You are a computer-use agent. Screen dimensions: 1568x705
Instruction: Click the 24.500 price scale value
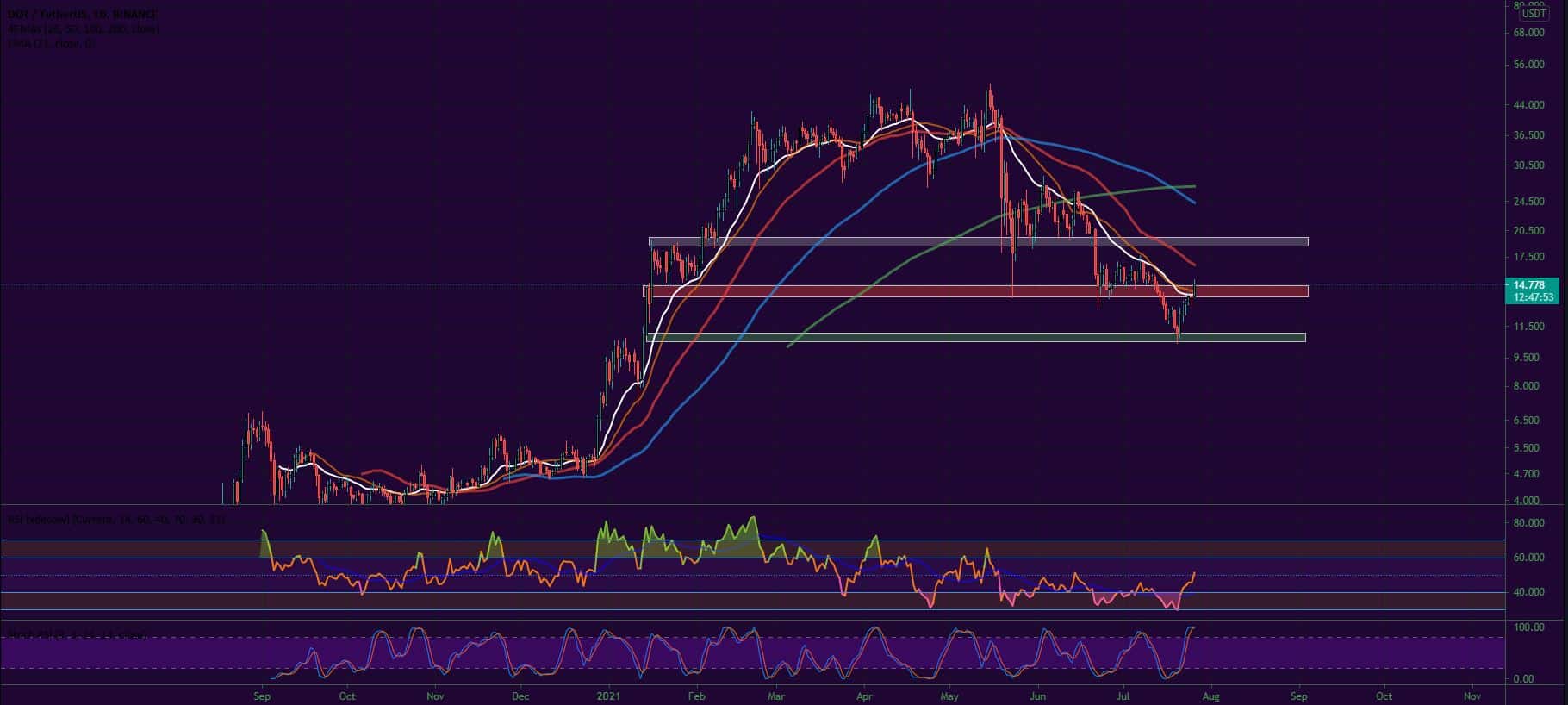click(x=1528, y=202)
